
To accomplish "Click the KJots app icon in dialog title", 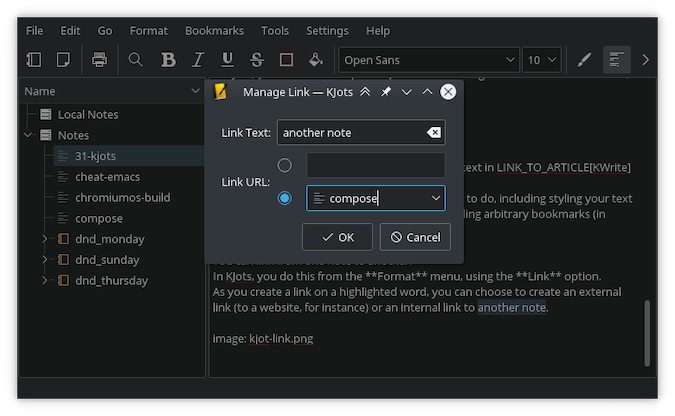I will [x=220, y=91].
